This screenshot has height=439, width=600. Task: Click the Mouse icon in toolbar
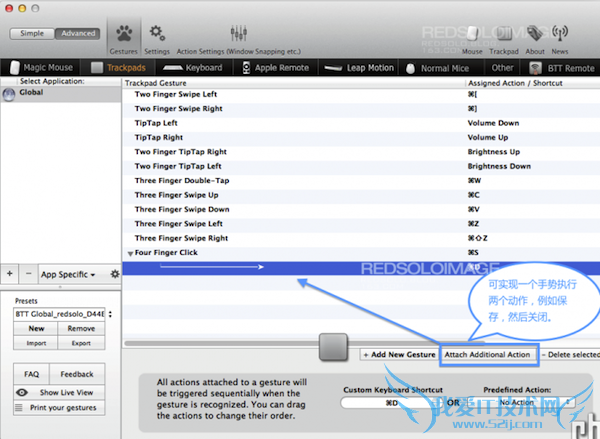(472, 34)
